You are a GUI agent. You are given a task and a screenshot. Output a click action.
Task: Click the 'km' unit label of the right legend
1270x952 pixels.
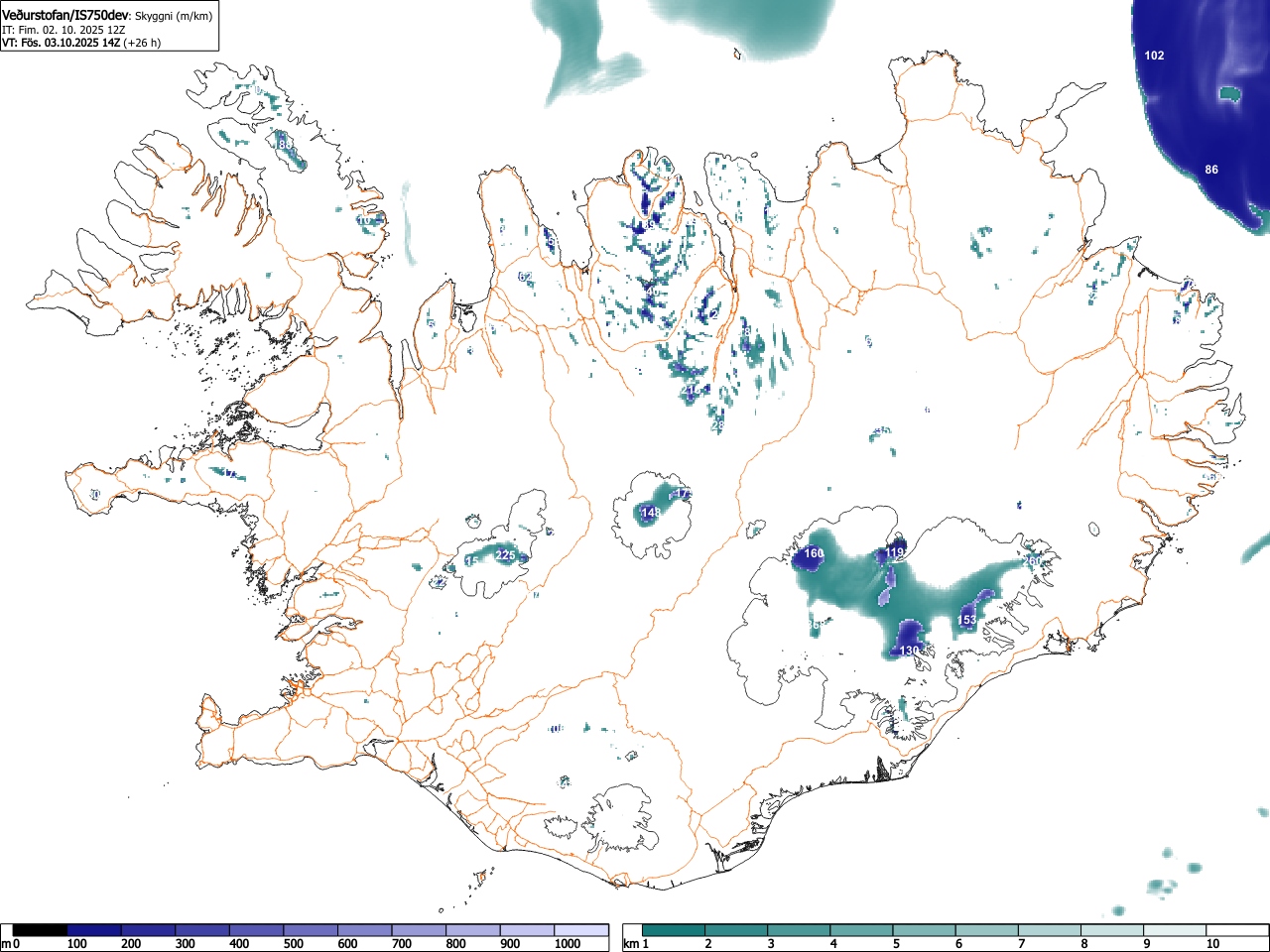point(630,944)
